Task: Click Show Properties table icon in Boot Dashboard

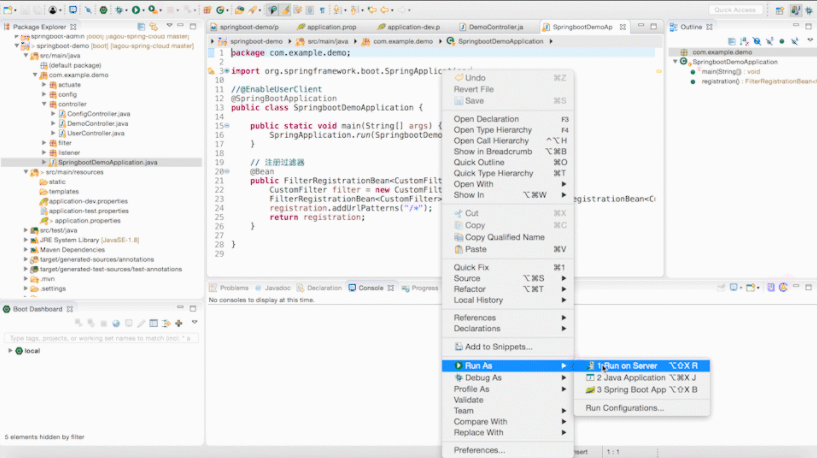Action: tap(154, 324)
